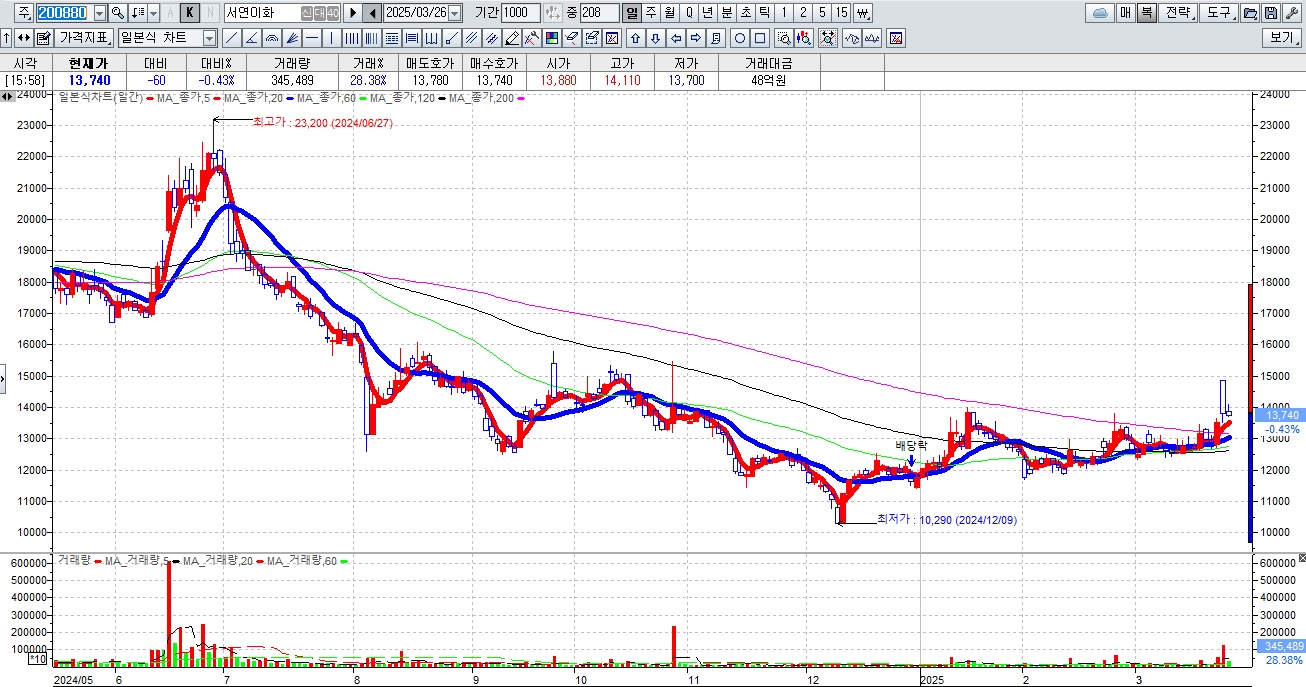
Task: Click the MA_종가,200 legend label
Action: [482, 98]
